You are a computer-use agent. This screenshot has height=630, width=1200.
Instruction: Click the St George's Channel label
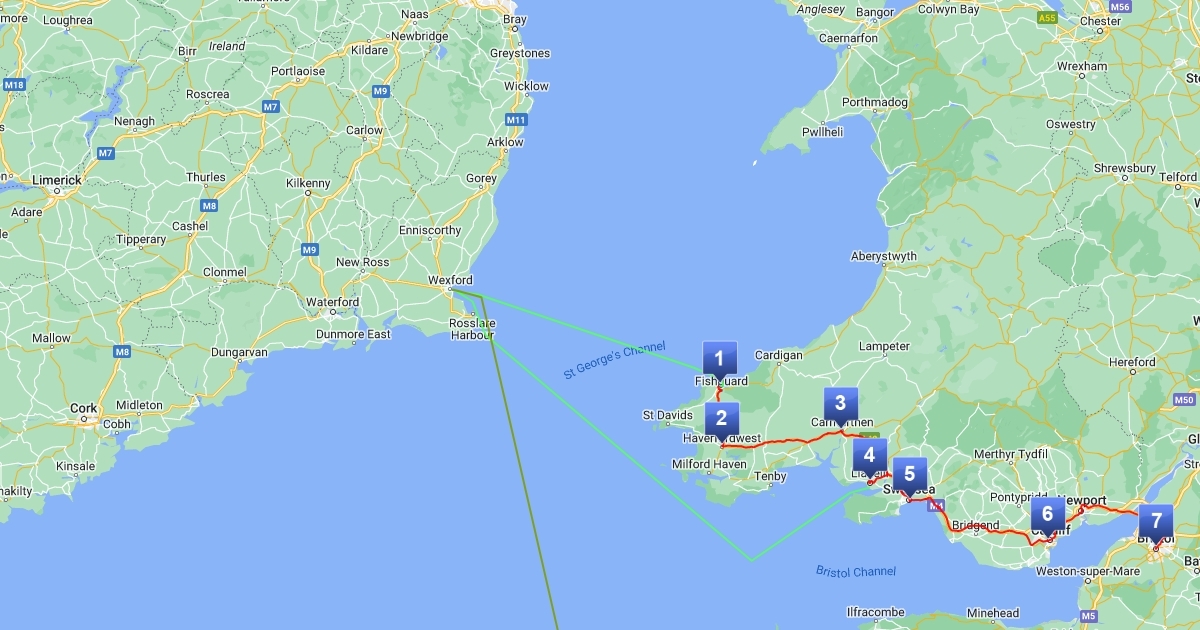click(614, 360)
